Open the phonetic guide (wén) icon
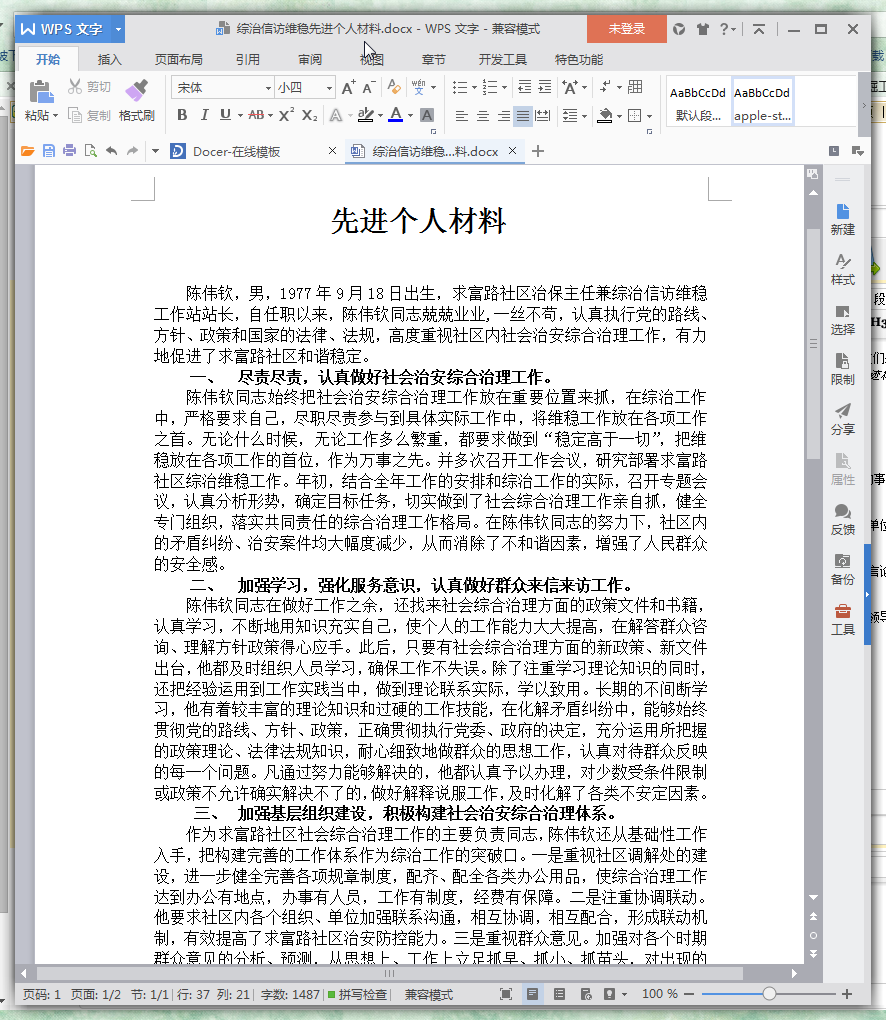The image size is (886, 1020). click(418, 87)
